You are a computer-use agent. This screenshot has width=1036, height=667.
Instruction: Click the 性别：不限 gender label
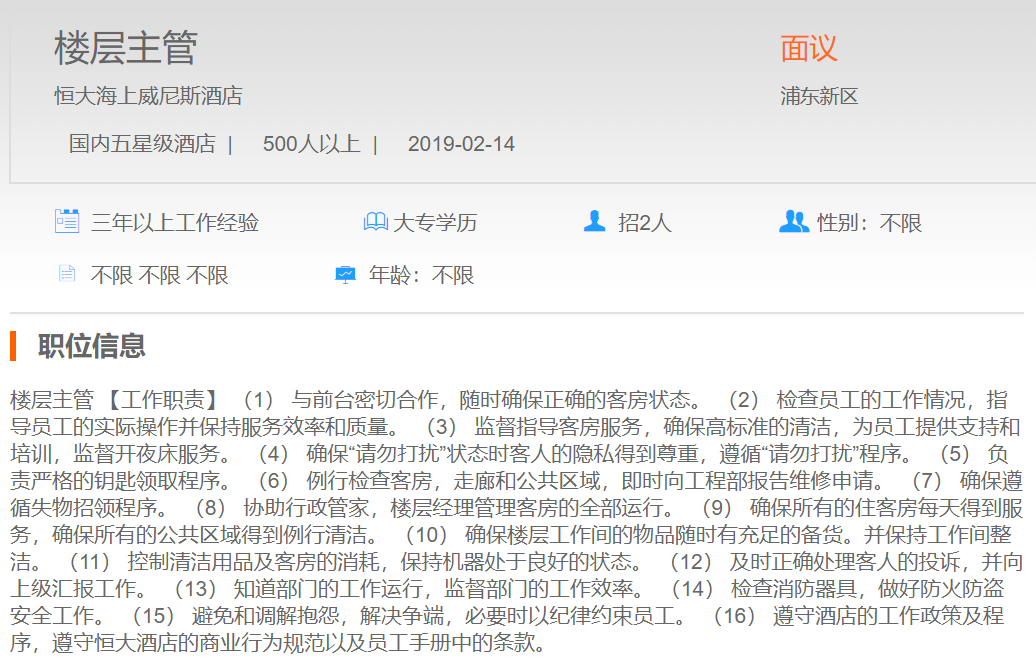click(x=869, y=222)
